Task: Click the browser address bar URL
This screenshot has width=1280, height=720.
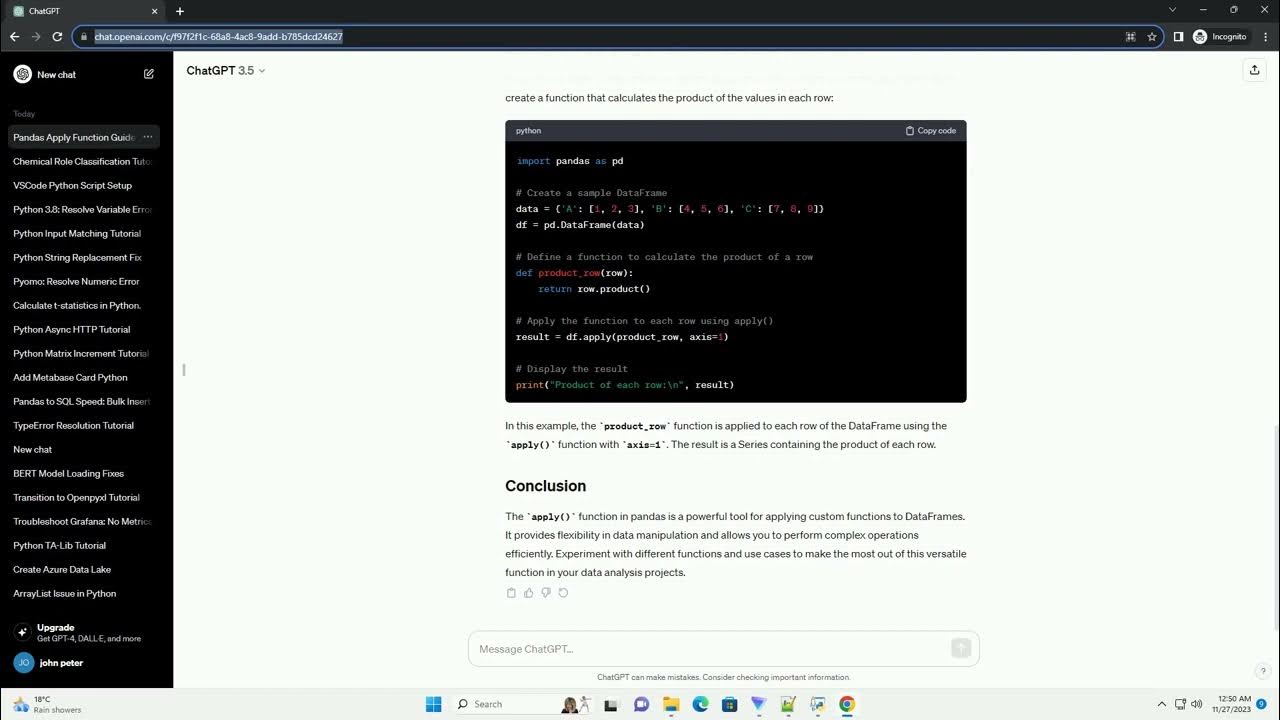Action: click(x=219, y=36)
